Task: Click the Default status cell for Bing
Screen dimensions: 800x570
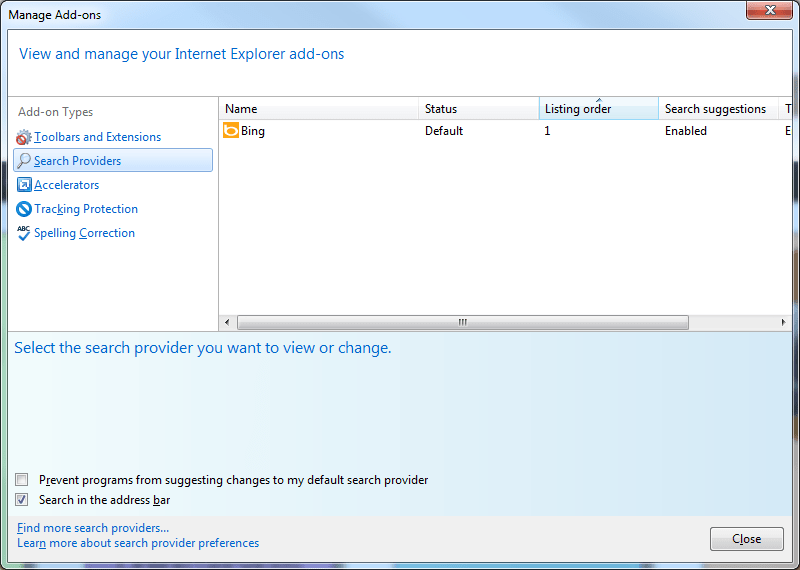Action: 444,131
